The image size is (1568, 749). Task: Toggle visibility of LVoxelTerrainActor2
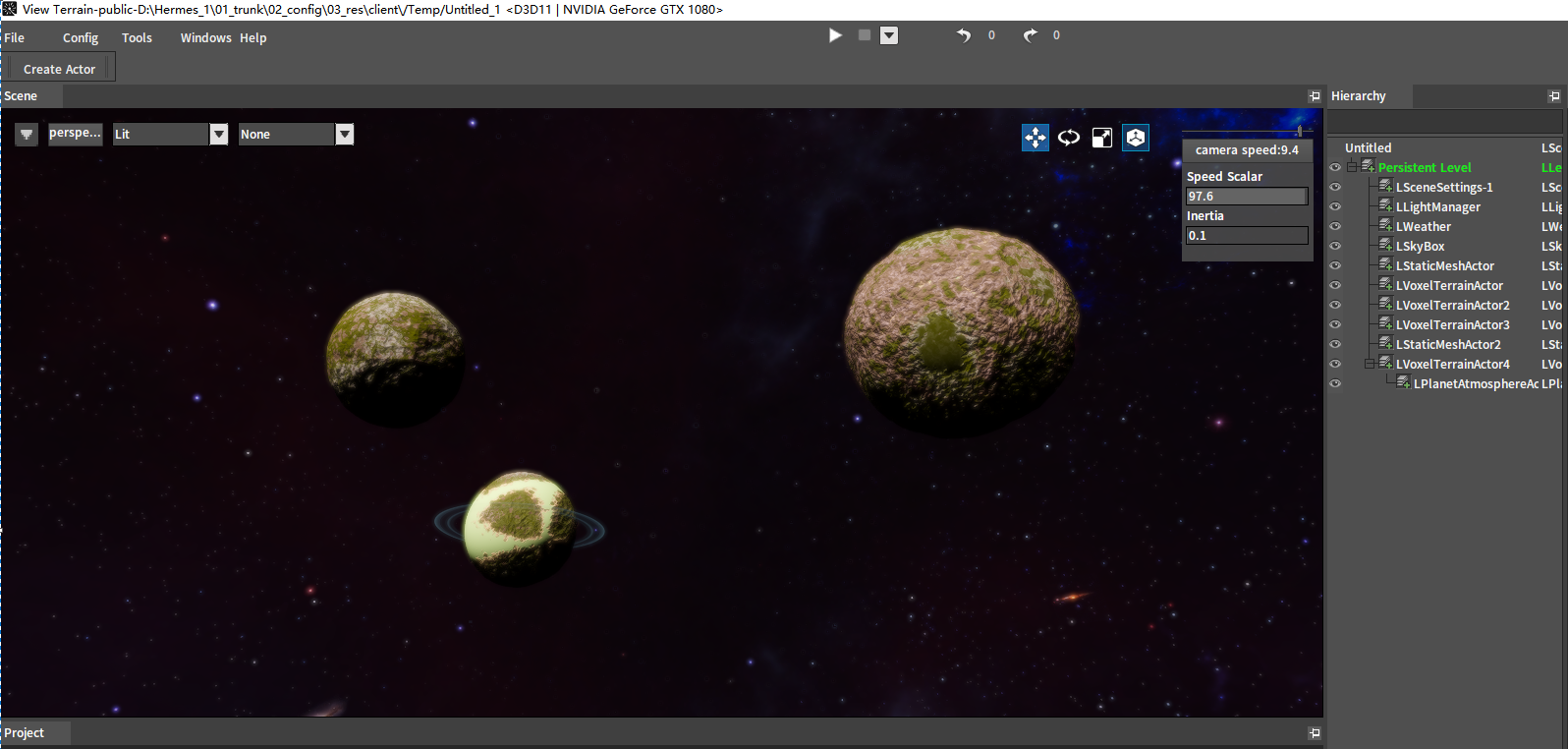point(1335,305)
